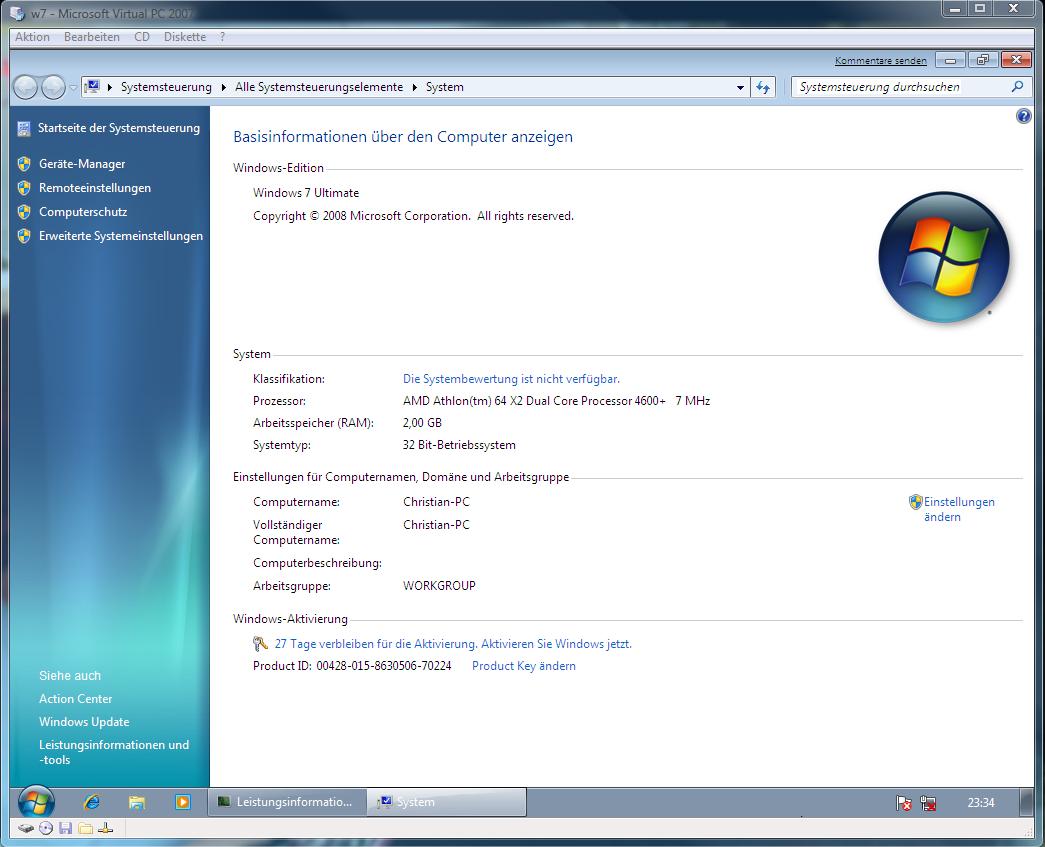This screenshot has height=847, width=1045.
Task: Click the Virtual PC floppy disk status icon
Action: [65, 828]
